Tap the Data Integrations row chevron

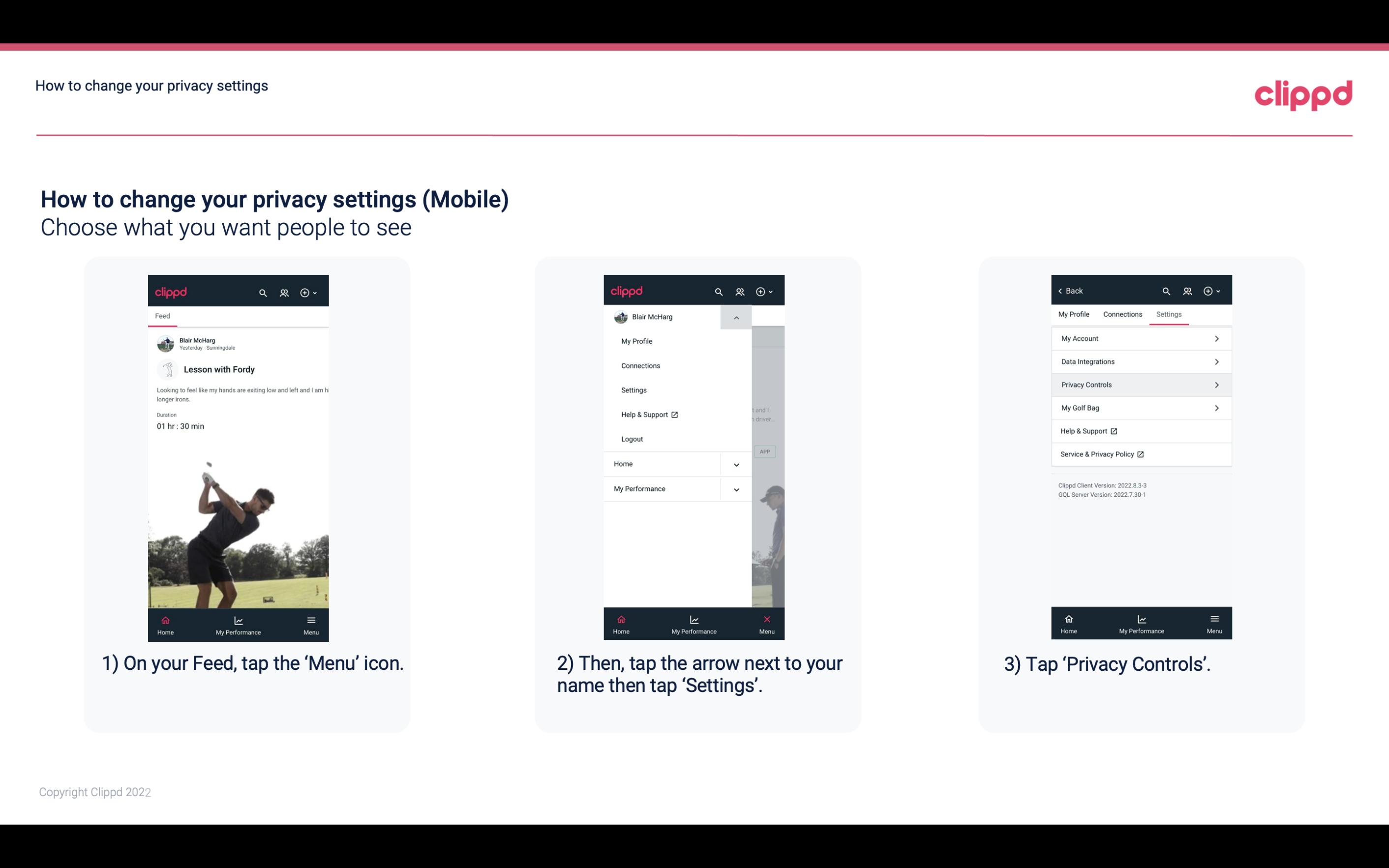(x=1217, y=361)
